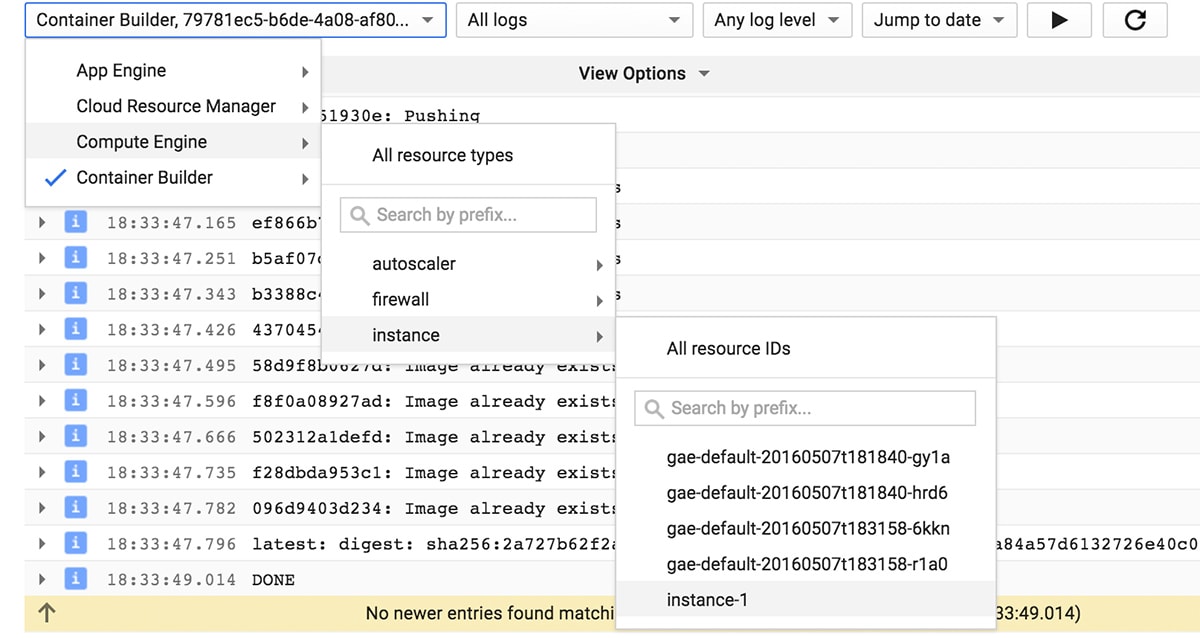Expand the log entry at 18:33:47.251
Screen dimensions: 1200x638
[x=42, y=258]
